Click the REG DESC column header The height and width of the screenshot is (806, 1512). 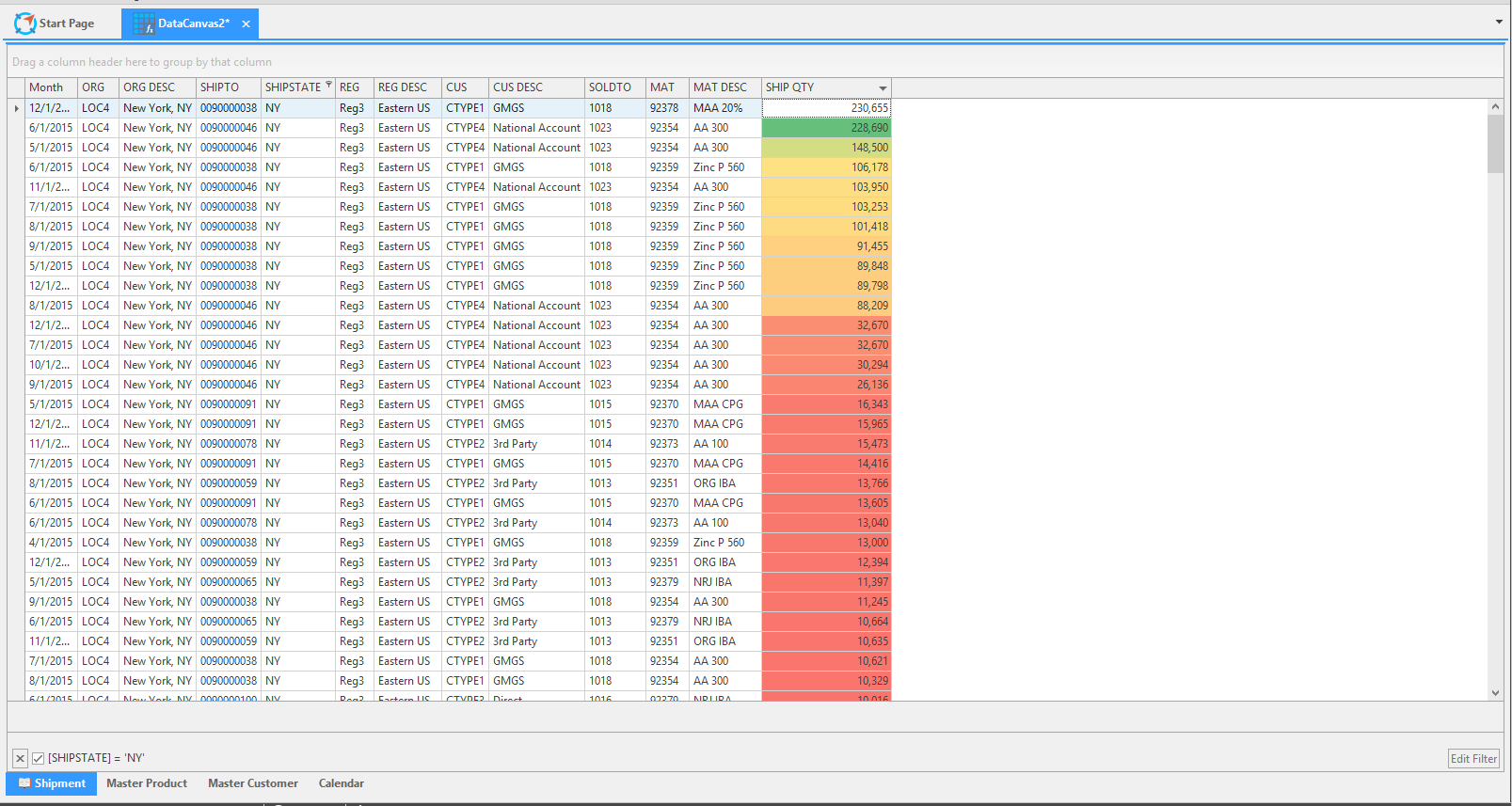[x=407, y=87]
